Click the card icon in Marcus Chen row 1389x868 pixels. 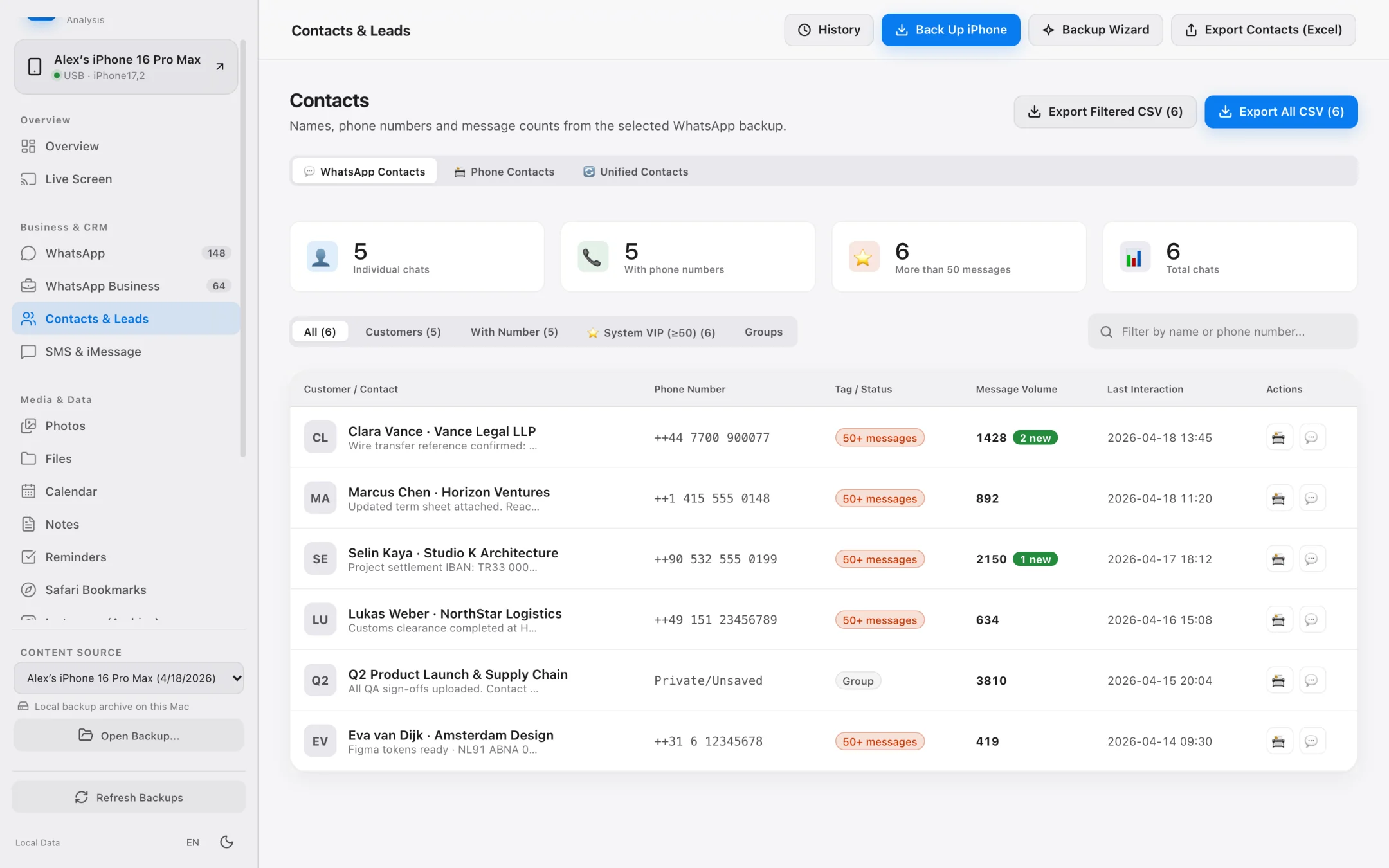coord(1278,498)
